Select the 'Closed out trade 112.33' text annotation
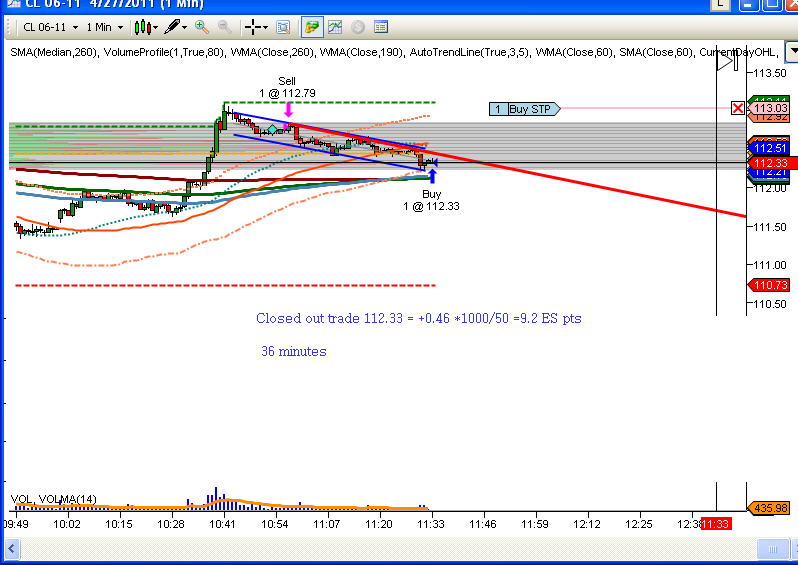 (x=418, y=319)
